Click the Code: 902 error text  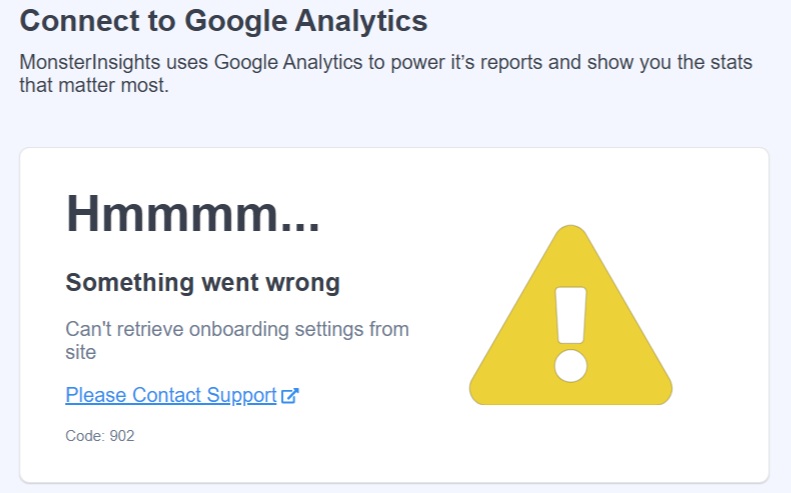pyautogui.click(x=100, y=436)
